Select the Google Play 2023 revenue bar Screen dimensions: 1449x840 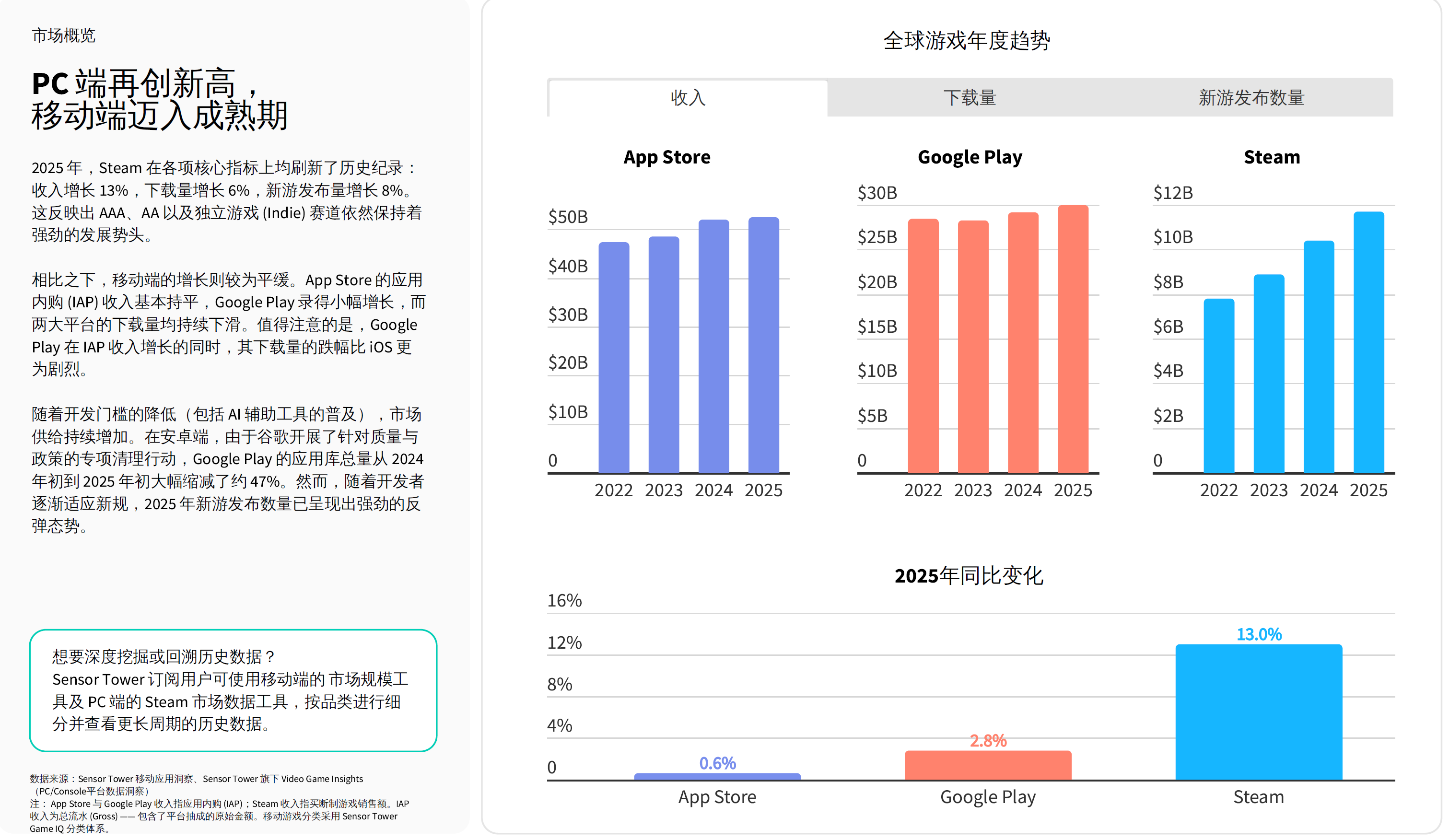[x=973, y=347]
